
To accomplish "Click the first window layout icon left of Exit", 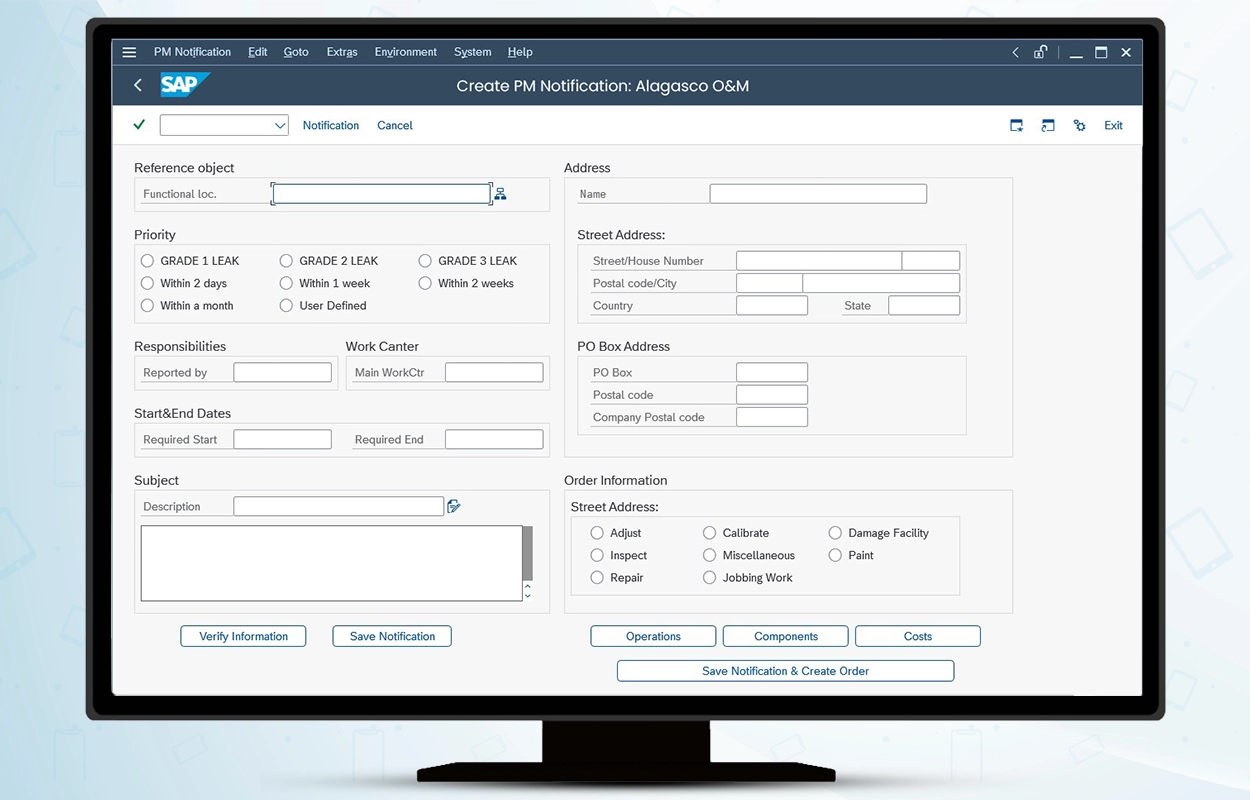I will [1016, 125].
